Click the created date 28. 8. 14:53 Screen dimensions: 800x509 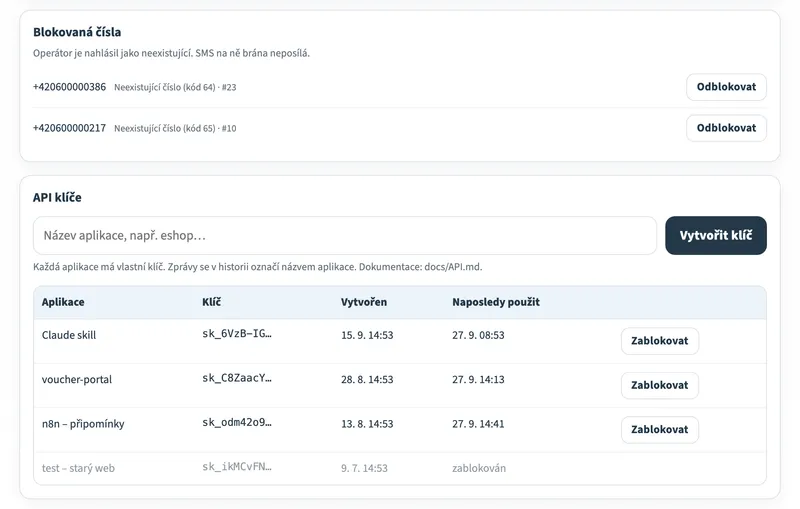click(x=367, y=379)
